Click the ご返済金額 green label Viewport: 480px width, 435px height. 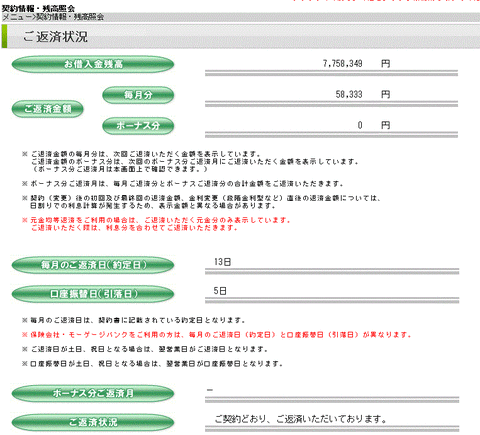47,109
